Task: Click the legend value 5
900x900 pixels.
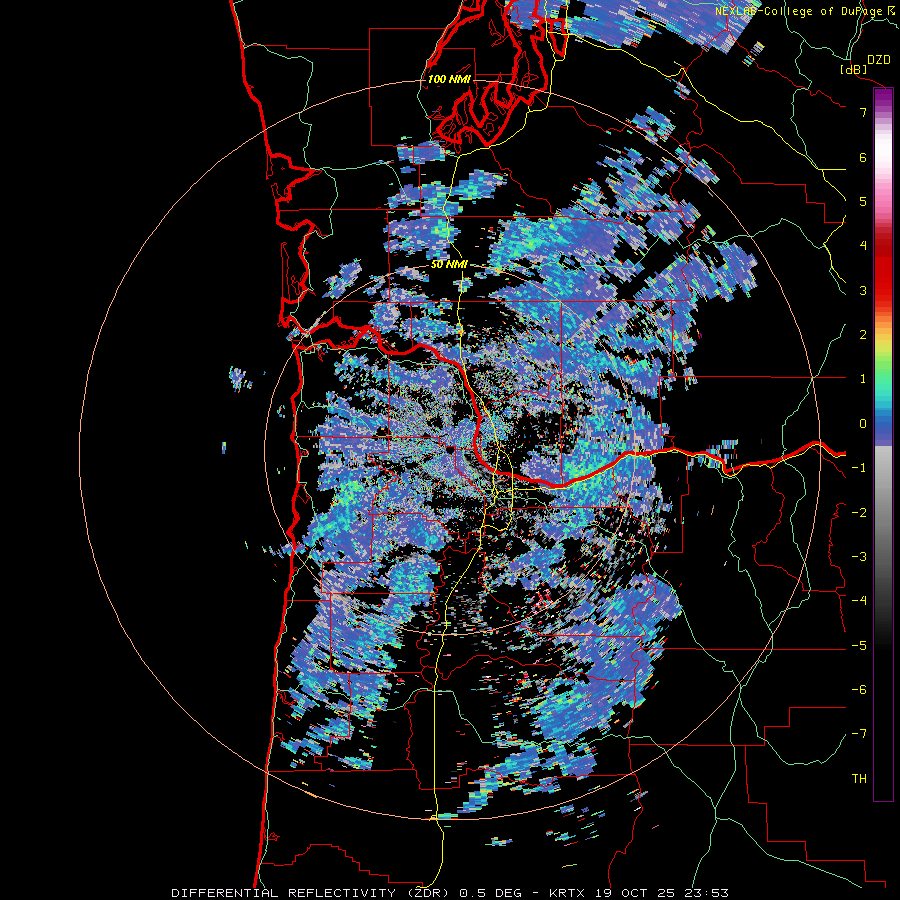Action: pyautogui.click(x=863, y=201)
